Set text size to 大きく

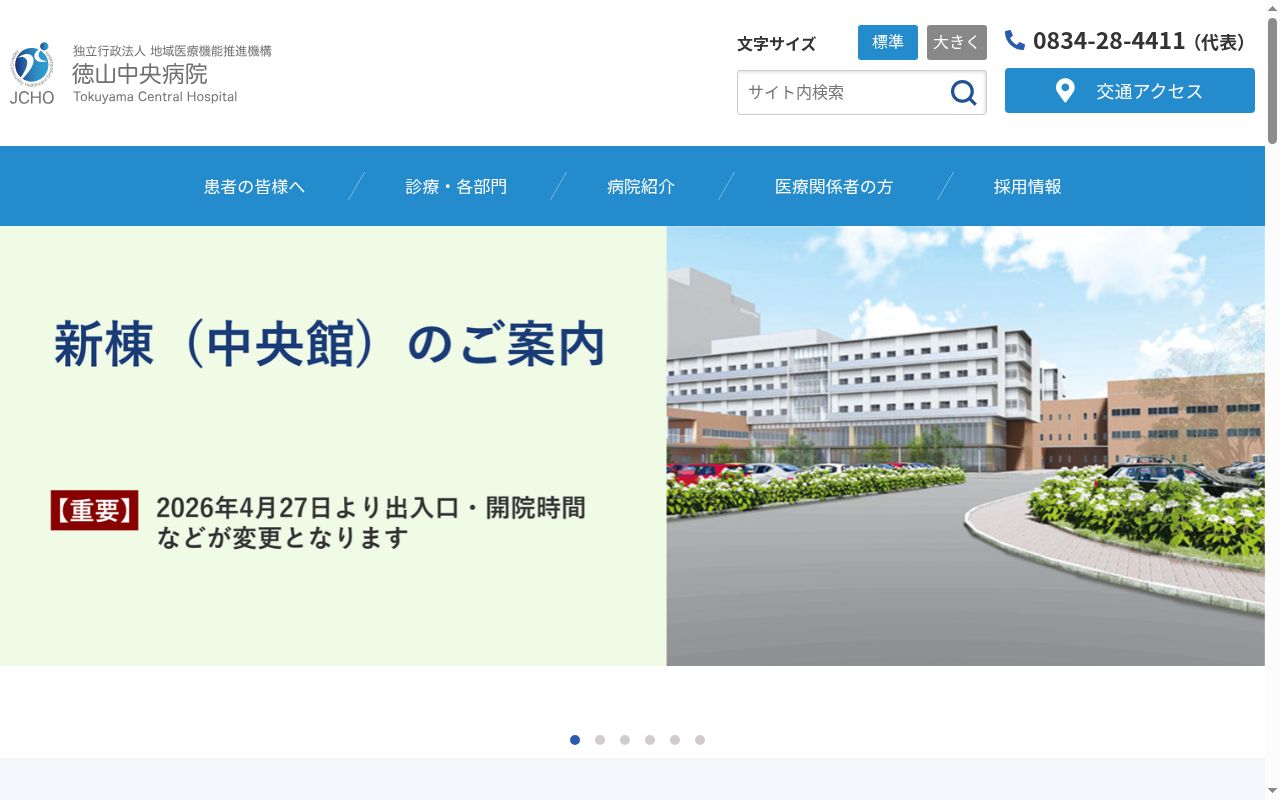pos(957,42)
